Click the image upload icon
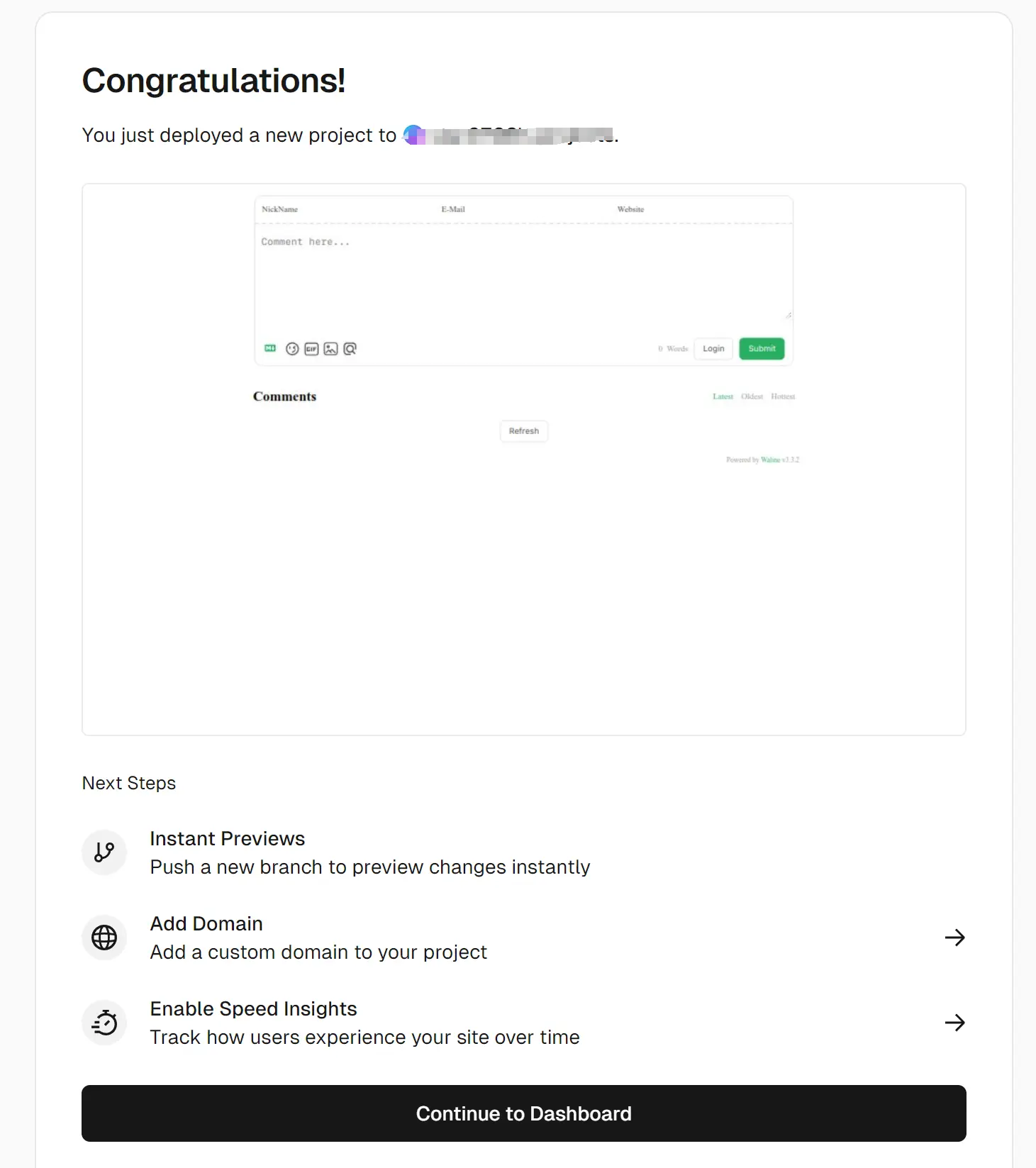Viewport: 1036px width, 1168px height. tap(330, 349)
